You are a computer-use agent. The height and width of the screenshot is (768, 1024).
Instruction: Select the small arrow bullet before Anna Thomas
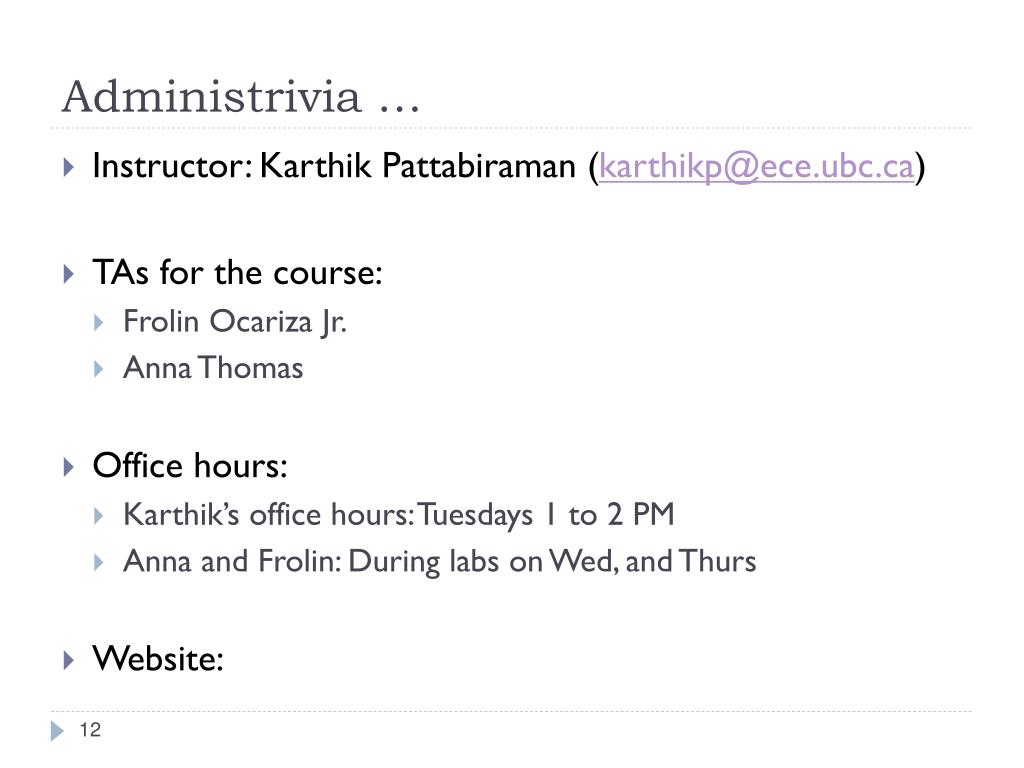coord(99,369)
